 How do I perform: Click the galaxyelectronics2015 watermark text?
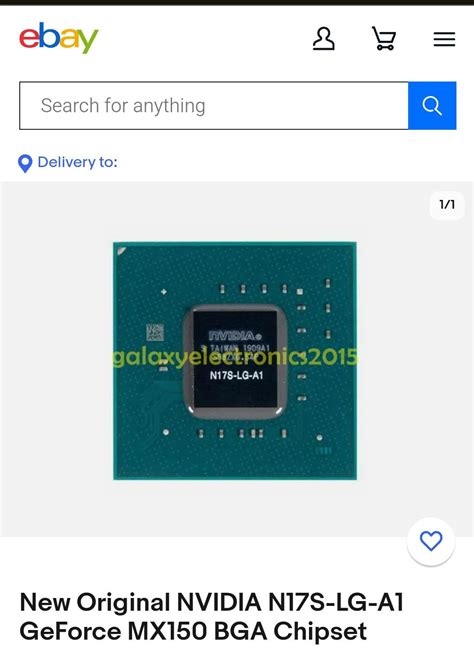(x=235, y=357)
